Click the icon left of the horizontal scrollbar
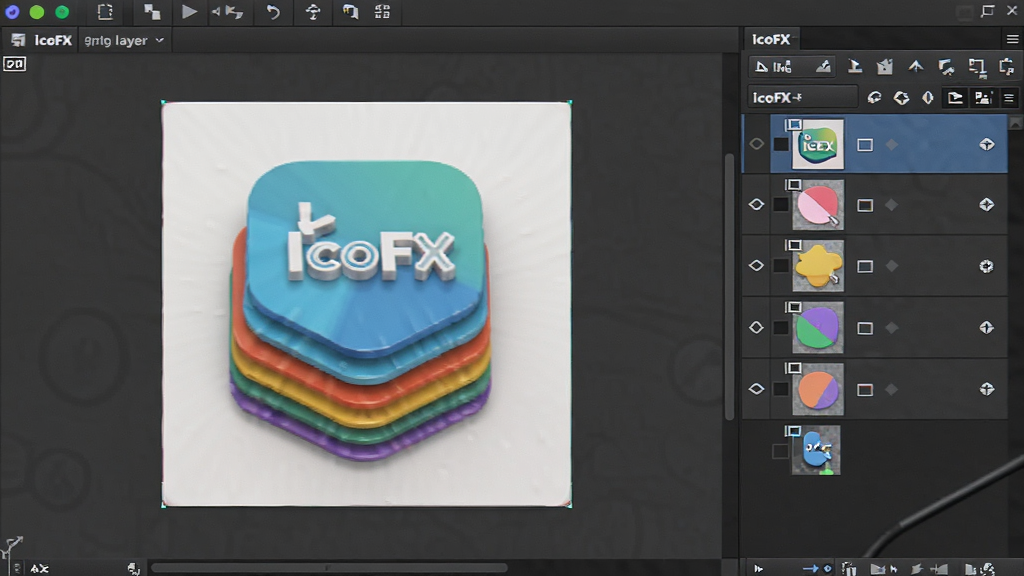The width and height of the screenshot is (1024, 576). [134, 569]
